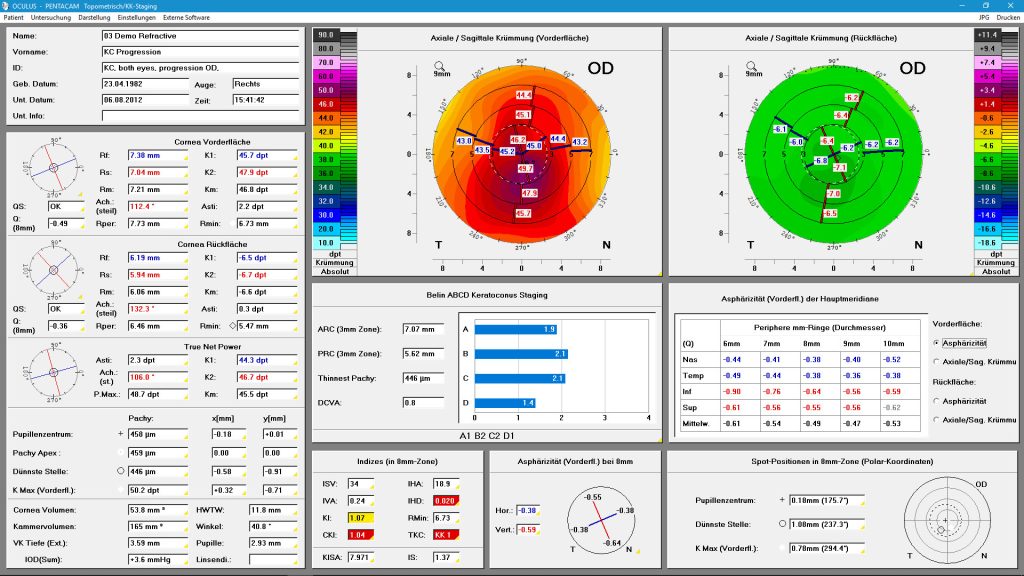Open the Patient menu
1024x576 pixels.
13,18
